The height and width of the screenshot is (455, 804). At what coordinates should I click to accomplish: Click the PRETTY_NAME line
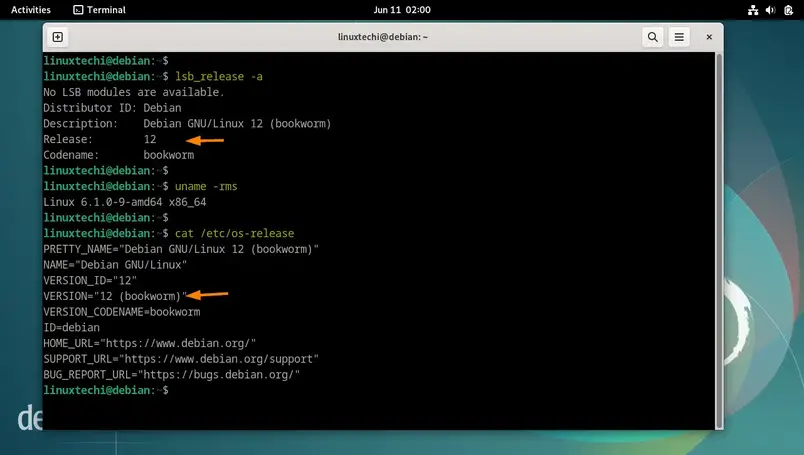point(181,249)
